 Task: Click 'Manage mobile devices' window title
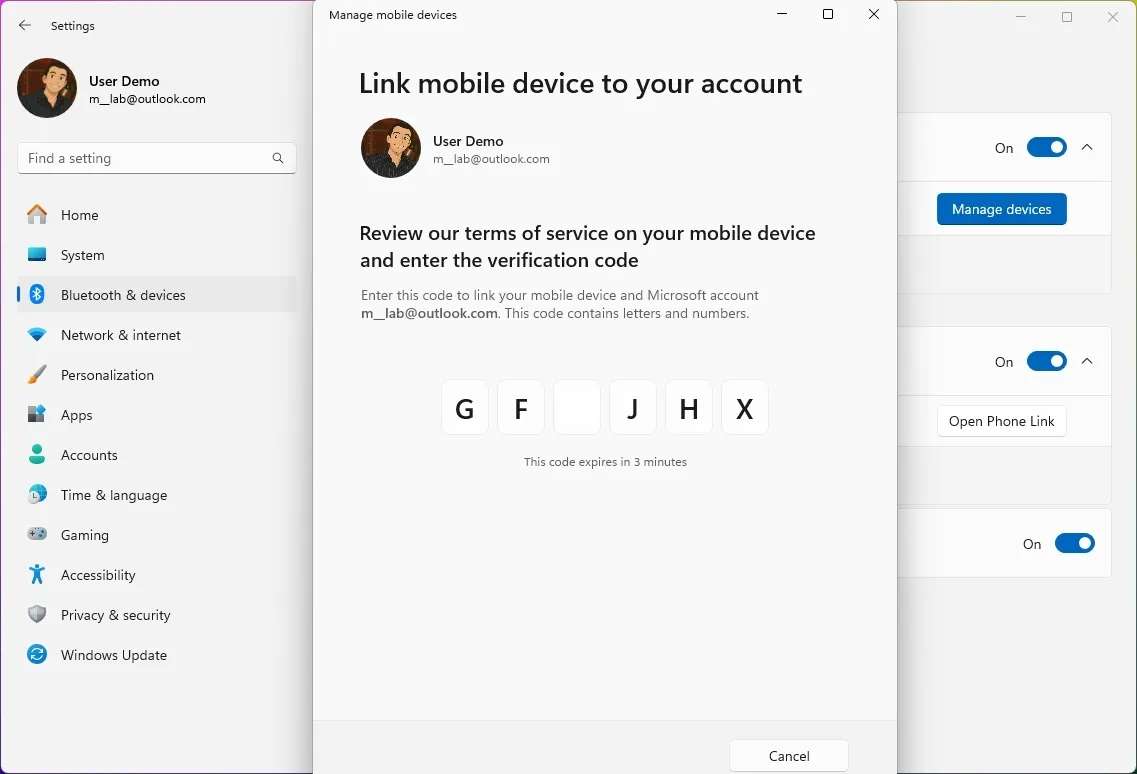(x=392, y=15)
